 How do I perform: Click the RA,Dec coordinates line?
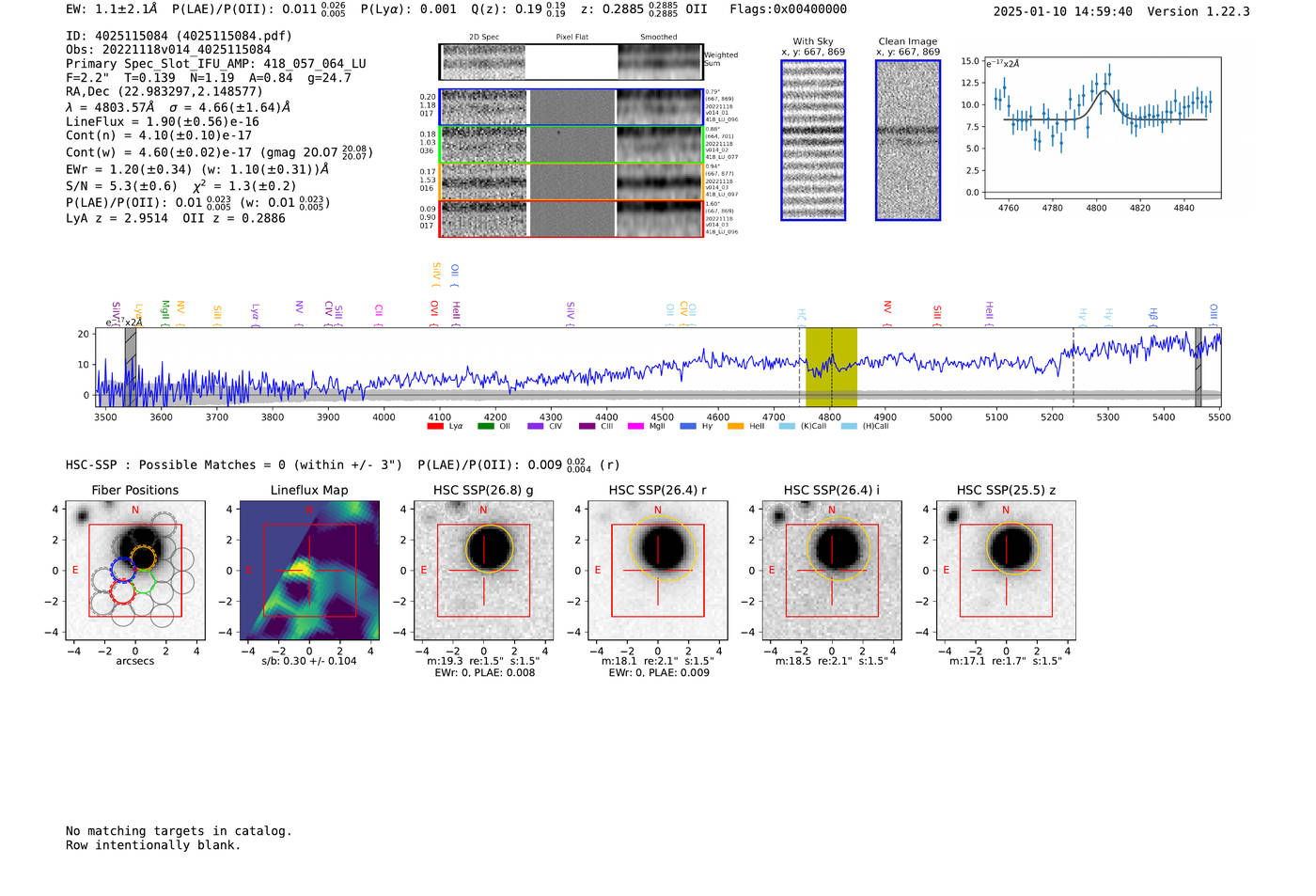tap(164, 92)
